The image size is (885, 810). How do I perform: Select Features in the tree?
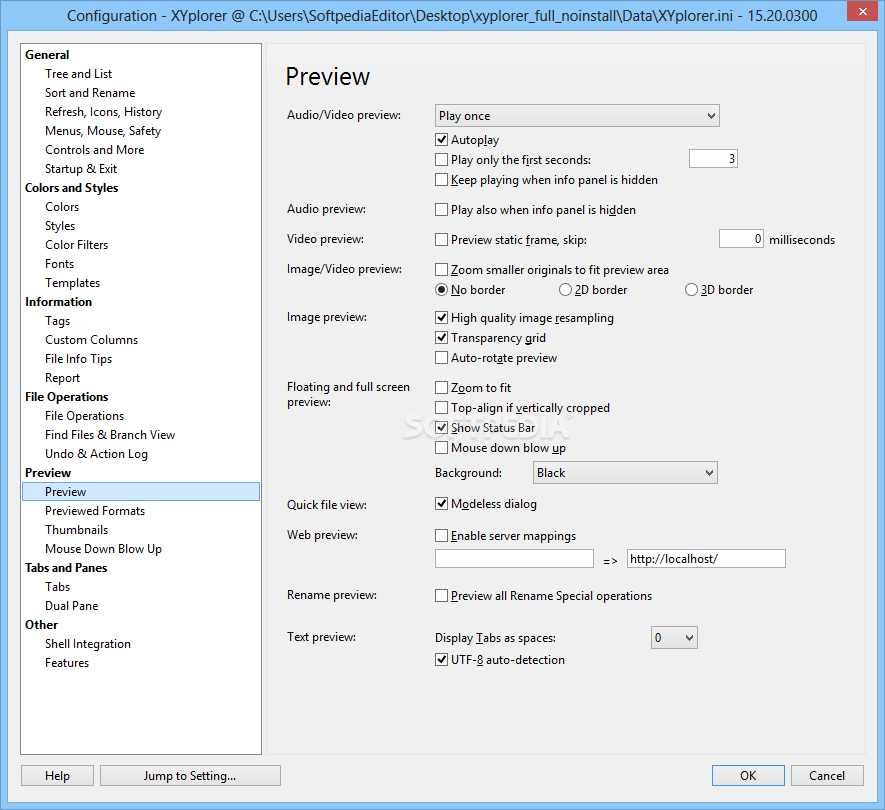pyautogui.click(x=67, y=663)
